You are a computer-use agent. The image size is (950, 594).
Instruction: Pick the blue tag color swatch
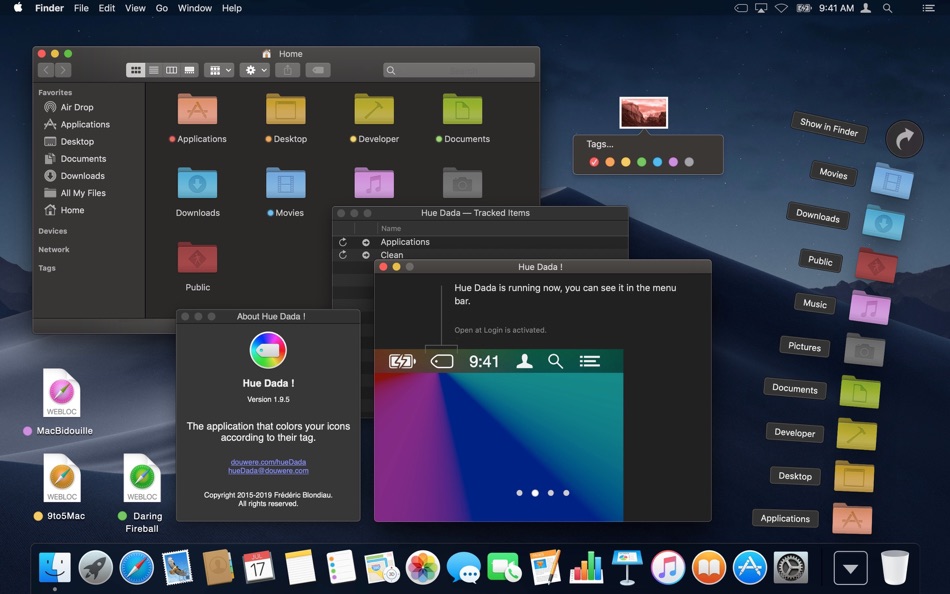click(x=657, y=162)
